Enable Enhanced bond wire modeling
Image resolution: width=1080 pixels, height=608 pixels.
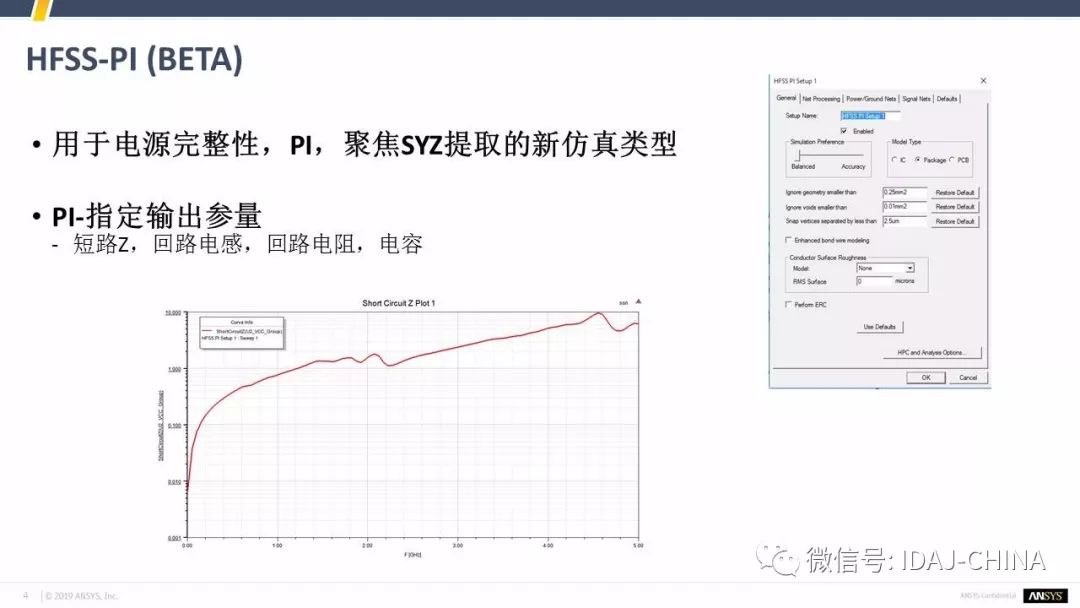click(789, 240)
